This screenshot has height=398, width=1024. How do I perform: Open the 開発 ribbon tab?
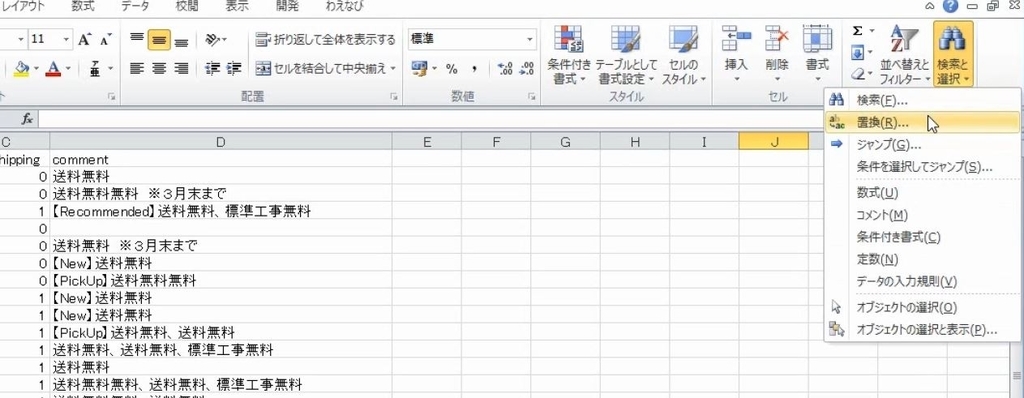(x=287, y=7)
